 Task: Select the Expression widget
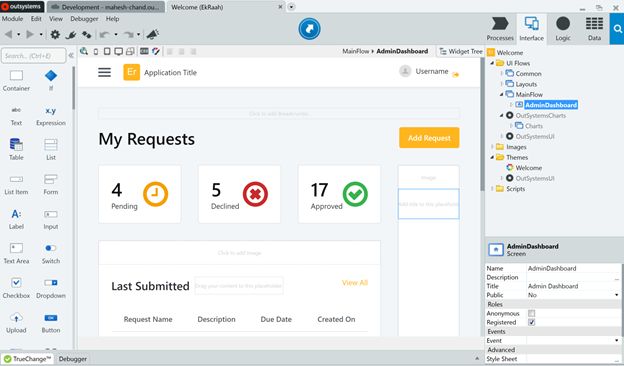(x=51, y=116)
